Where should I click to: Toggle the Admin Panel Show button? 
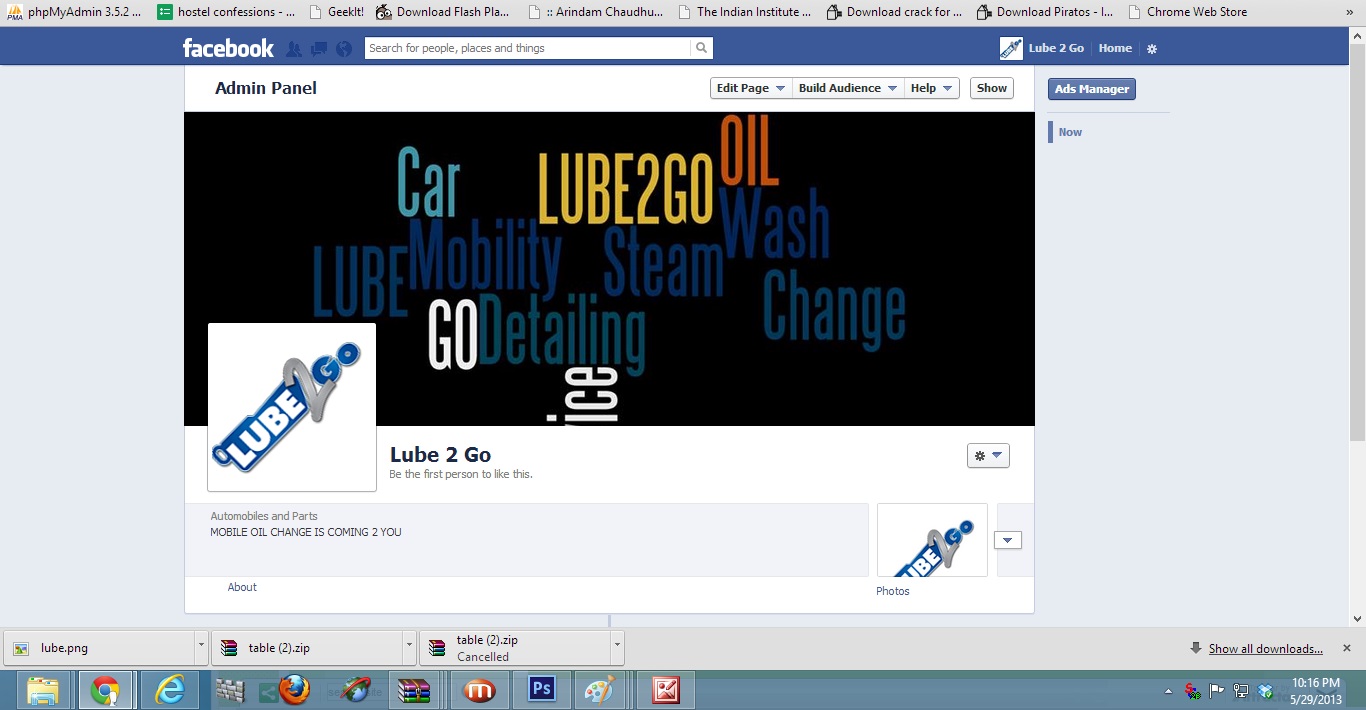click(x=990, y=87)
